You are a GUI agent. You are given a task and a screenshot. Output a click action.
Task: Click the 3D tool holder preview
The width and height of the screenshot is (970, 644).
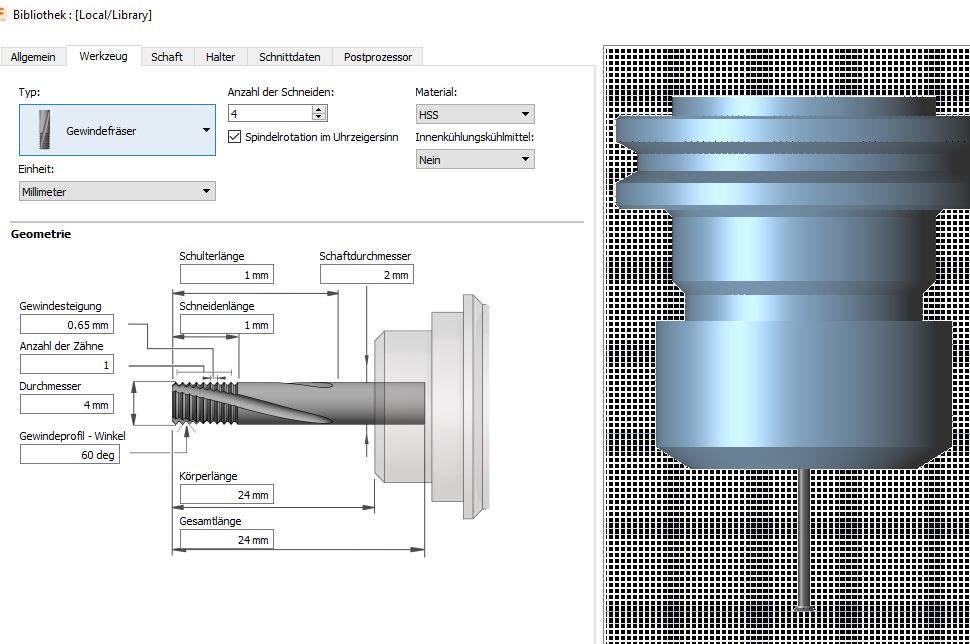[787, 345]
